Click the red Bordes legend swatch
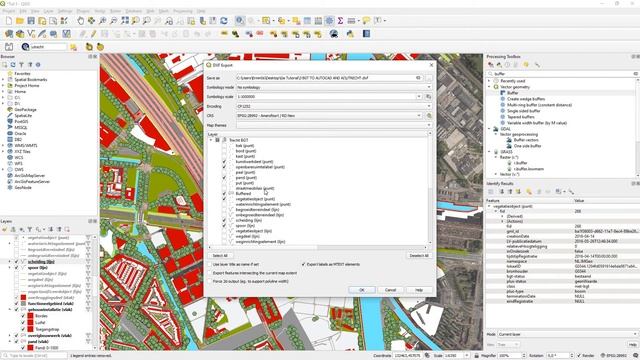 point(30,316)
